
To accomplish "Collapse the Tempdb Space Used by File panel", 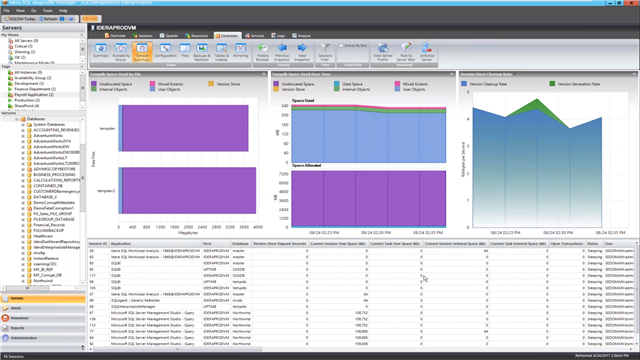I will pyautogui.click(x=264, y=74).
